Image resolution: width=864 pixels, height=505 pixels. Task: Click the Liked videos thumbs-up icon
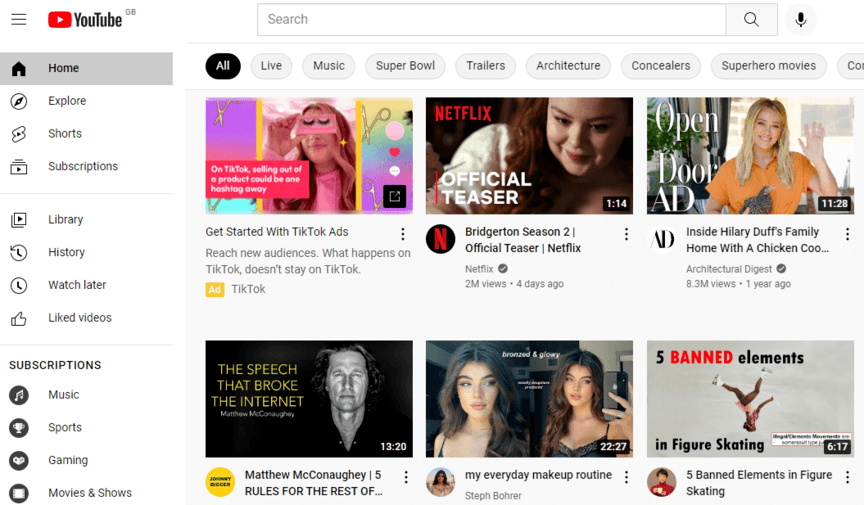tap(19, 318)
